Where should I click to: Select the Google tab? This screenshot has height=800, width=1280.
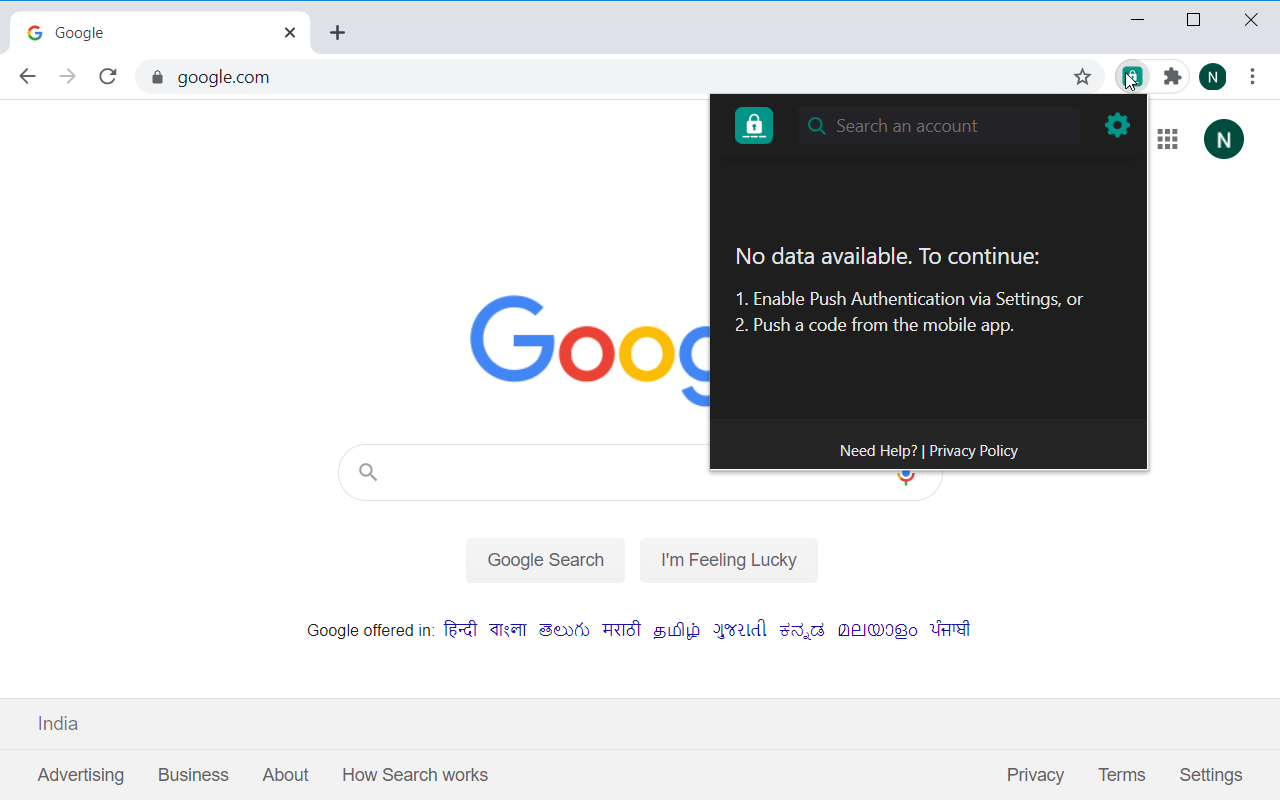[160, 33]
